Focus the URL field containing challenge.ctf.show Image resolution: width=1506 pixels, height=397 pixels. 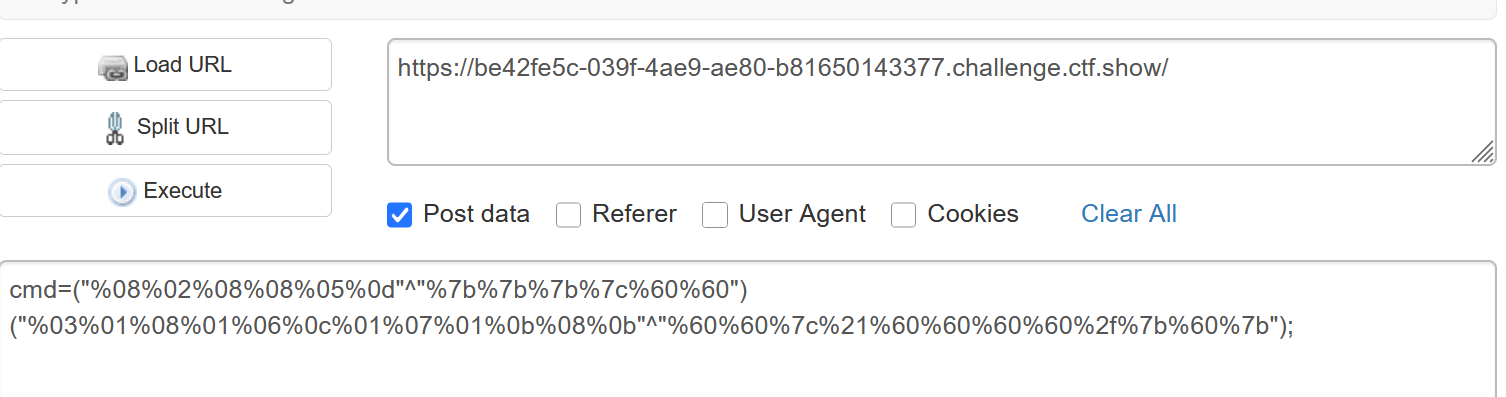[x=941, y=102]
